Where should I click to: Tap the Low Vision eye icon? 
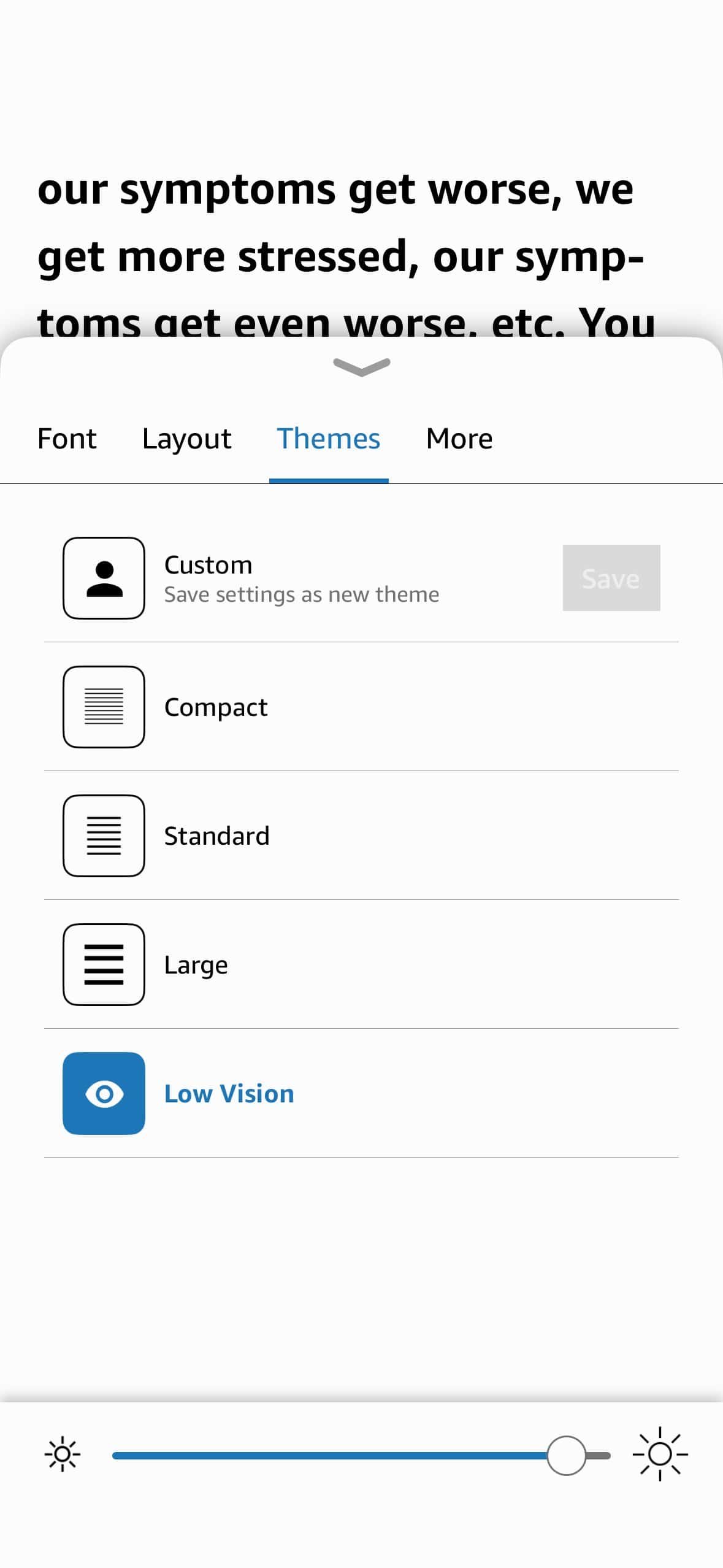(x=104, y=1093)
